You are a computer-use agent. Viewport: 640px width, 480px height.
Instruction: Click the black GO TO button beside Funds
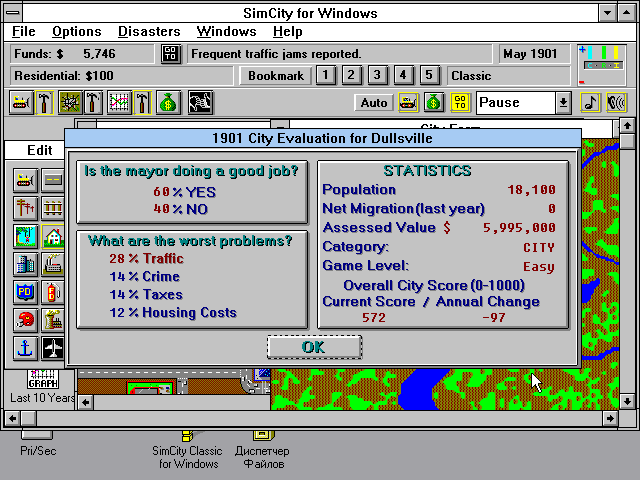point(171,54)
